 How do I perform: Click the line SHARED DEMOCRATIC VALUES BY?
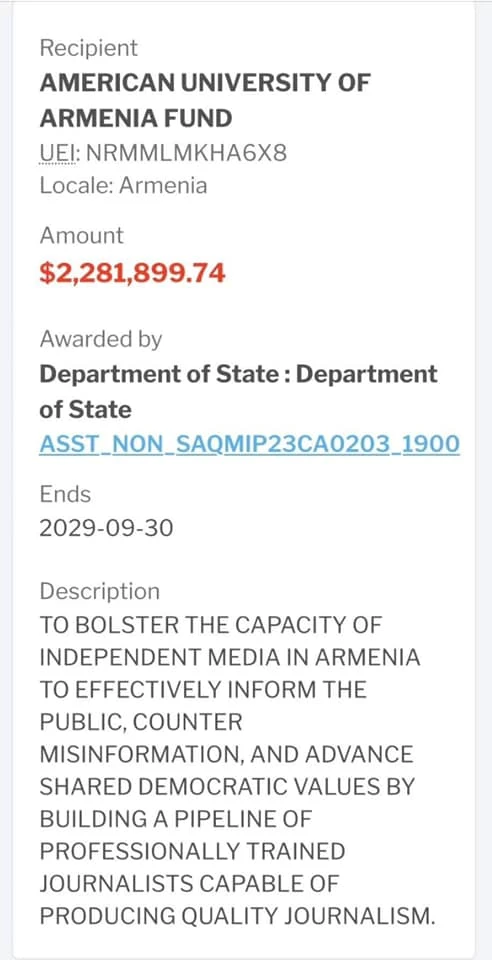[227, 787]
